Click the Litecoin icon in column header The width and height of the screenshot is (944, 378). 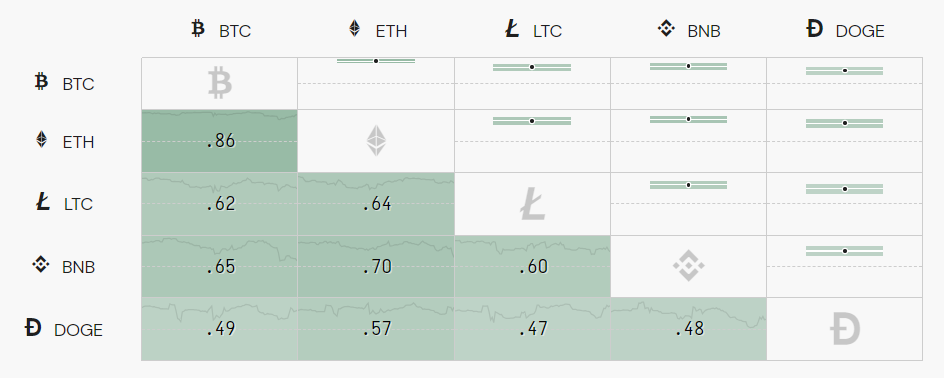pyautogui.click(x=512, y=28)
